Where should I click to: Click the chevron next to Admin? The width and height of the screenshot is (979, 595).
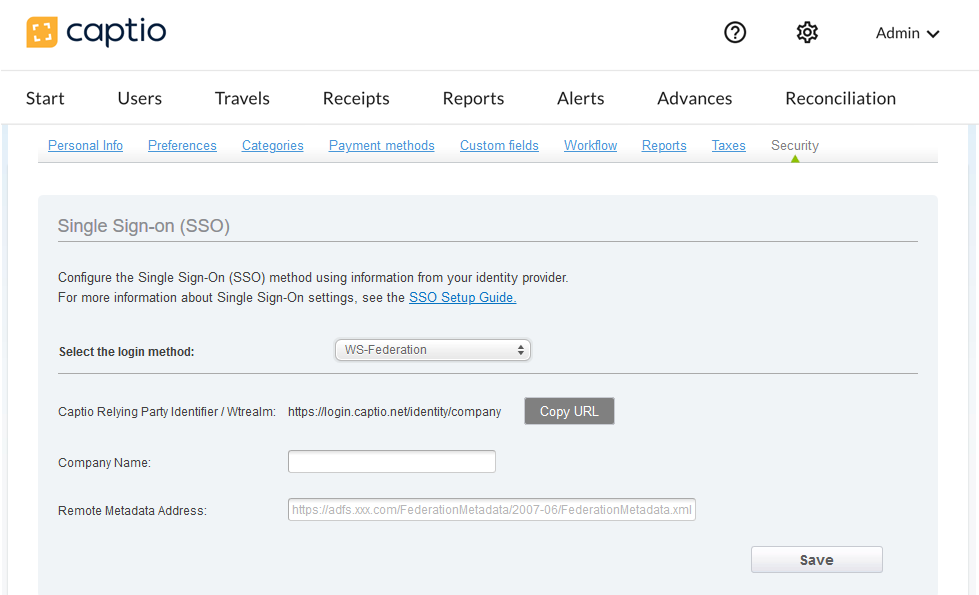click(934, 33)
